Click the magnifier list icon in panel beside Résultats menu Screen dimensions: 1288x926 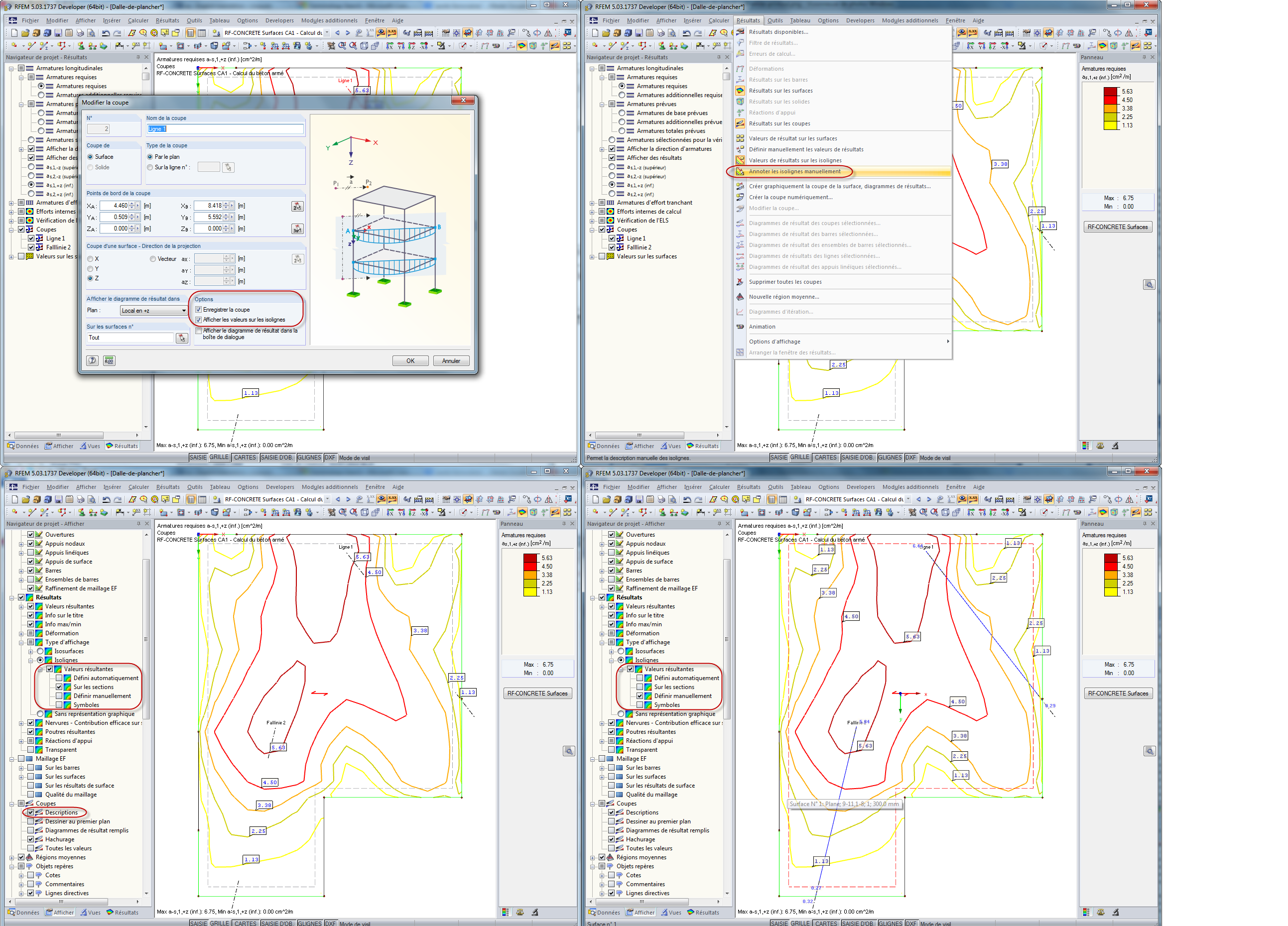(1149, 284)
